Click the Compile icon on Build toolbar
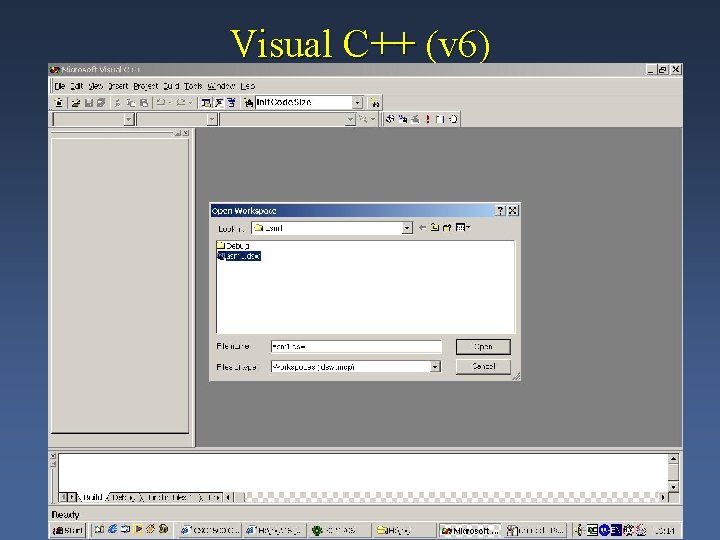 point(390,119)
